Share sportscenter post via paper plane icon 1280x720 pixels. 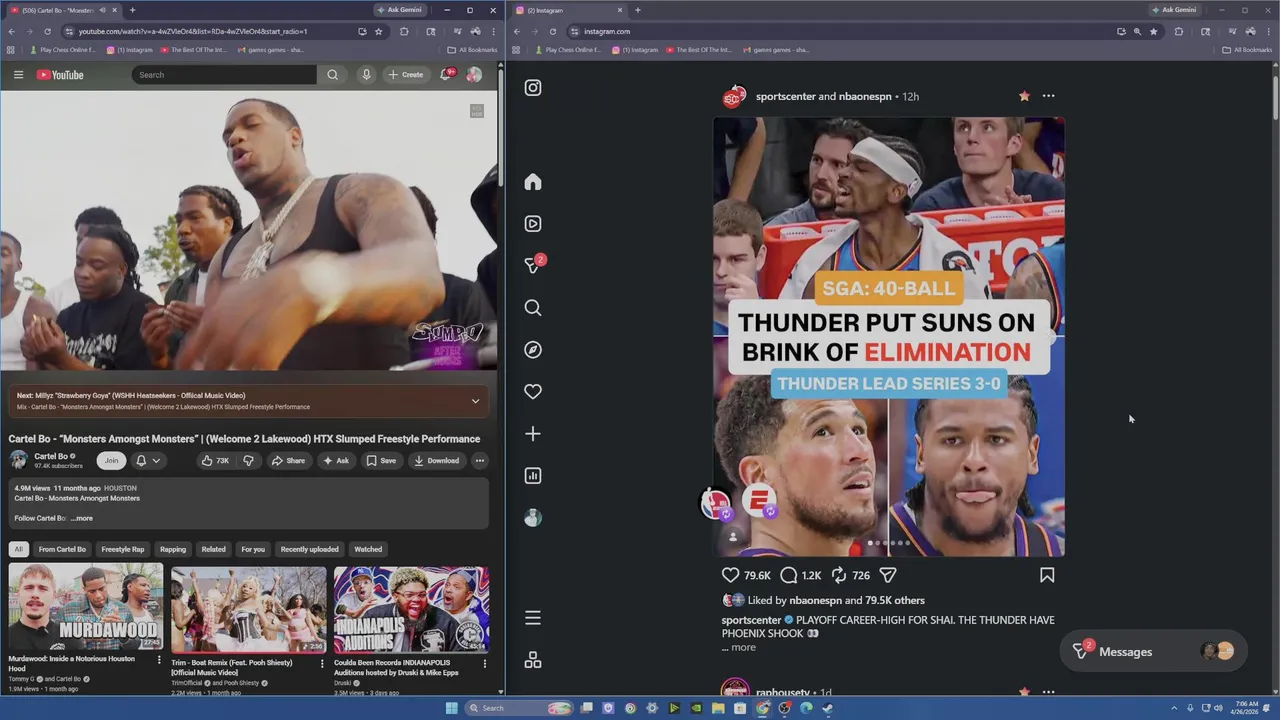click(x=888, y=575)
